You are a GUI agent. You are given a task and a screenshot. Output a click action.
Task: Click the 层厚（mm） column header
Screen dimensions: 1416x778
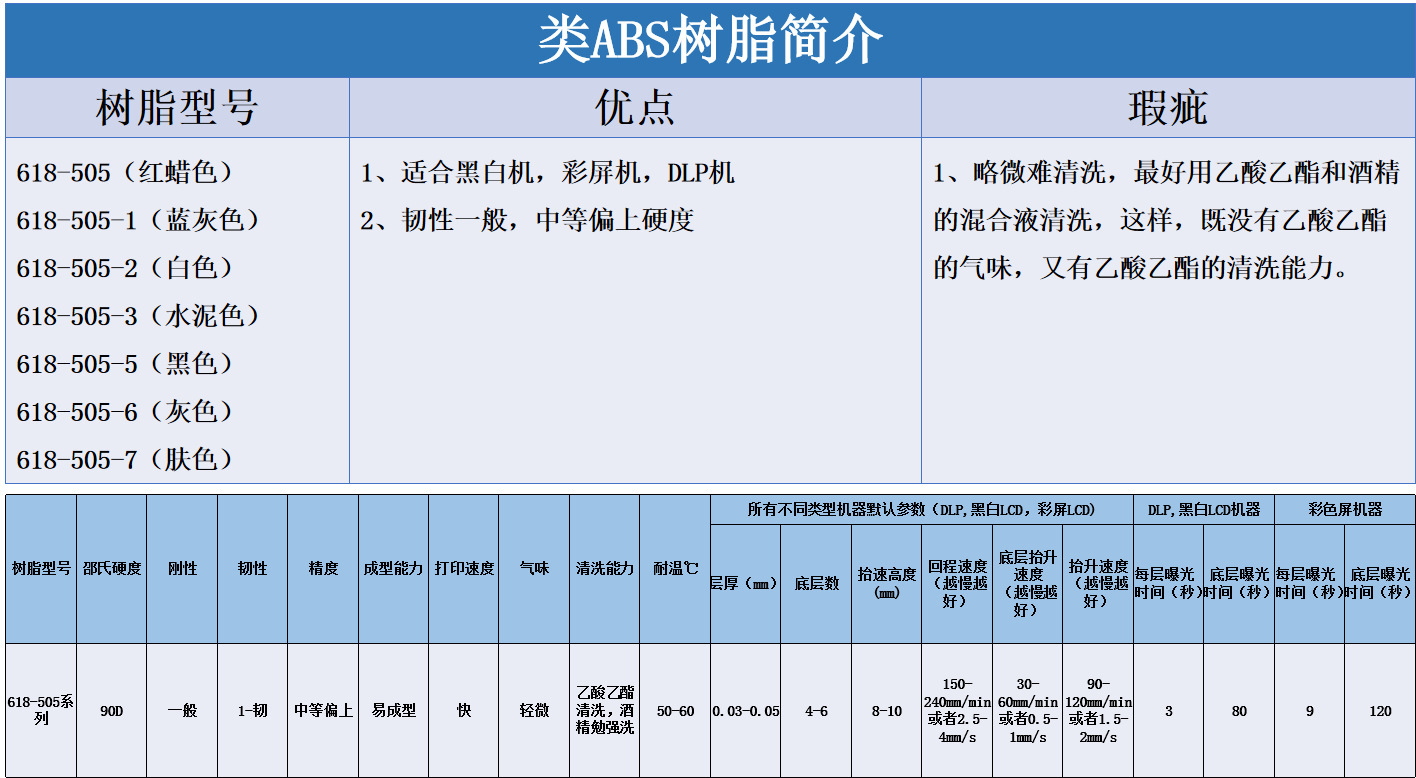(x=745, y=583)
